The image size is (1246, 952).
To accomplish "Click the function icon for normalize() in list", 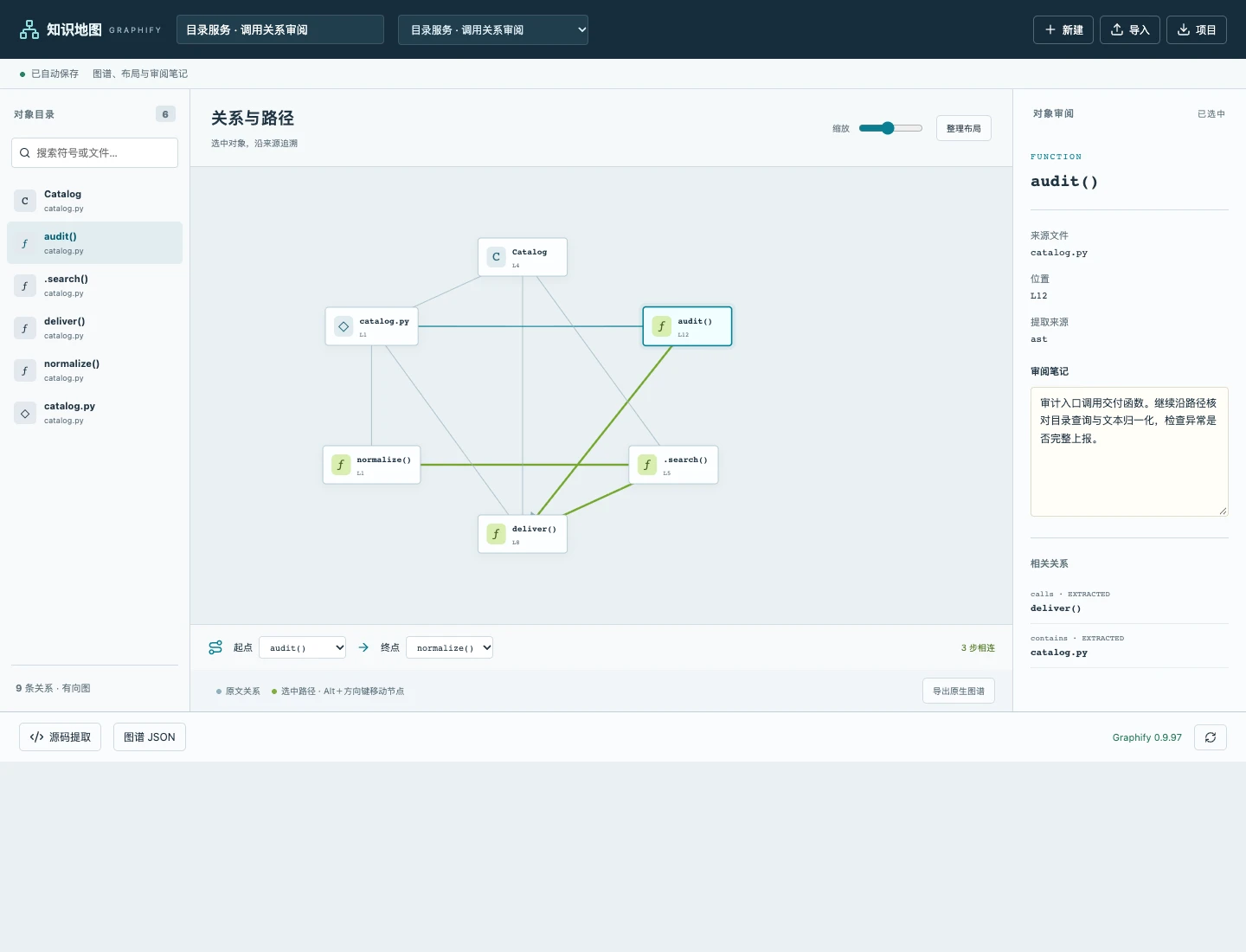I will (25, 370).
